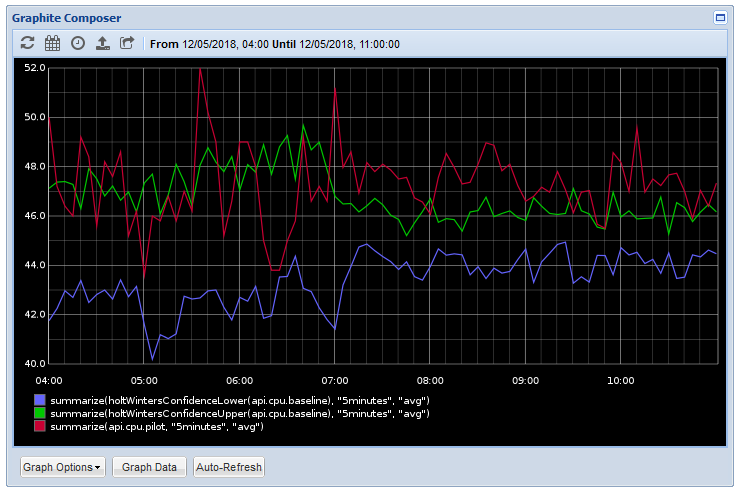
Task: Open the Graph Options dropdown menu
Action: pyautogui.click(x=63, y=467)
